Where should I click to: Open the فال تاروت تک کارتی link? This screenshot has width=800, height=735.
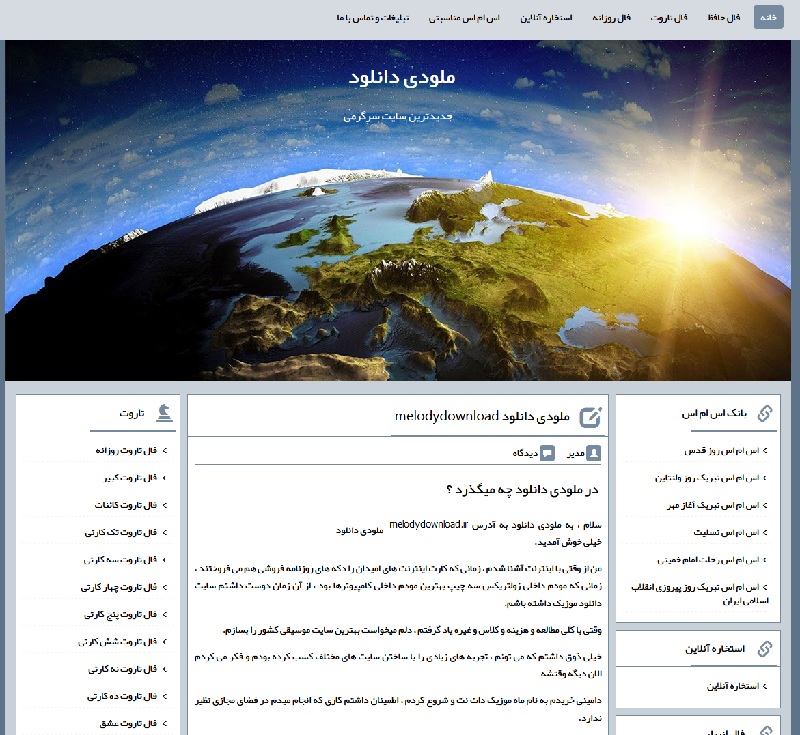121,533
